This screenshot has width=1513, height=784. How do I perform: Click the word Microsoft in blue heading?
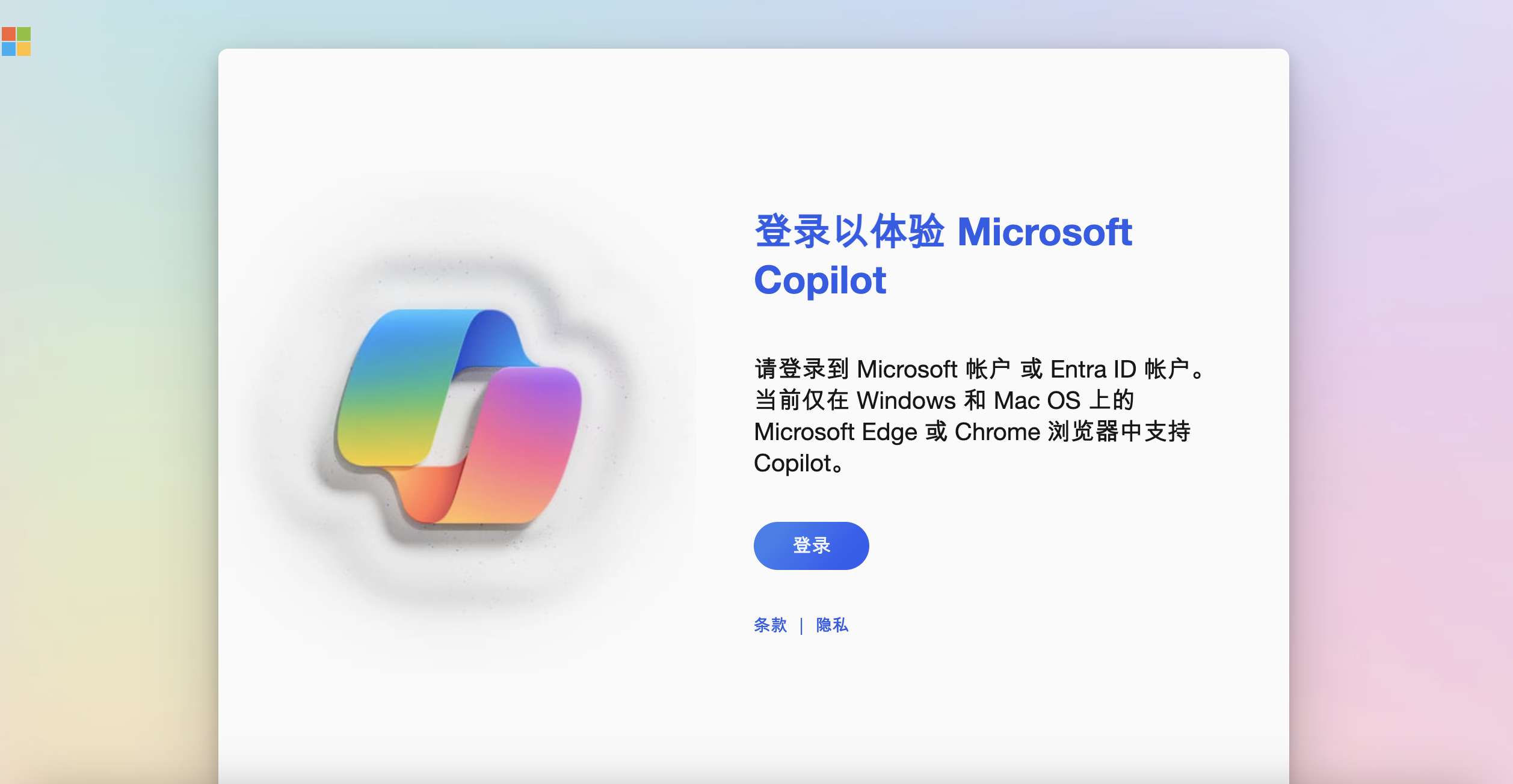[x=1045, y=231]
